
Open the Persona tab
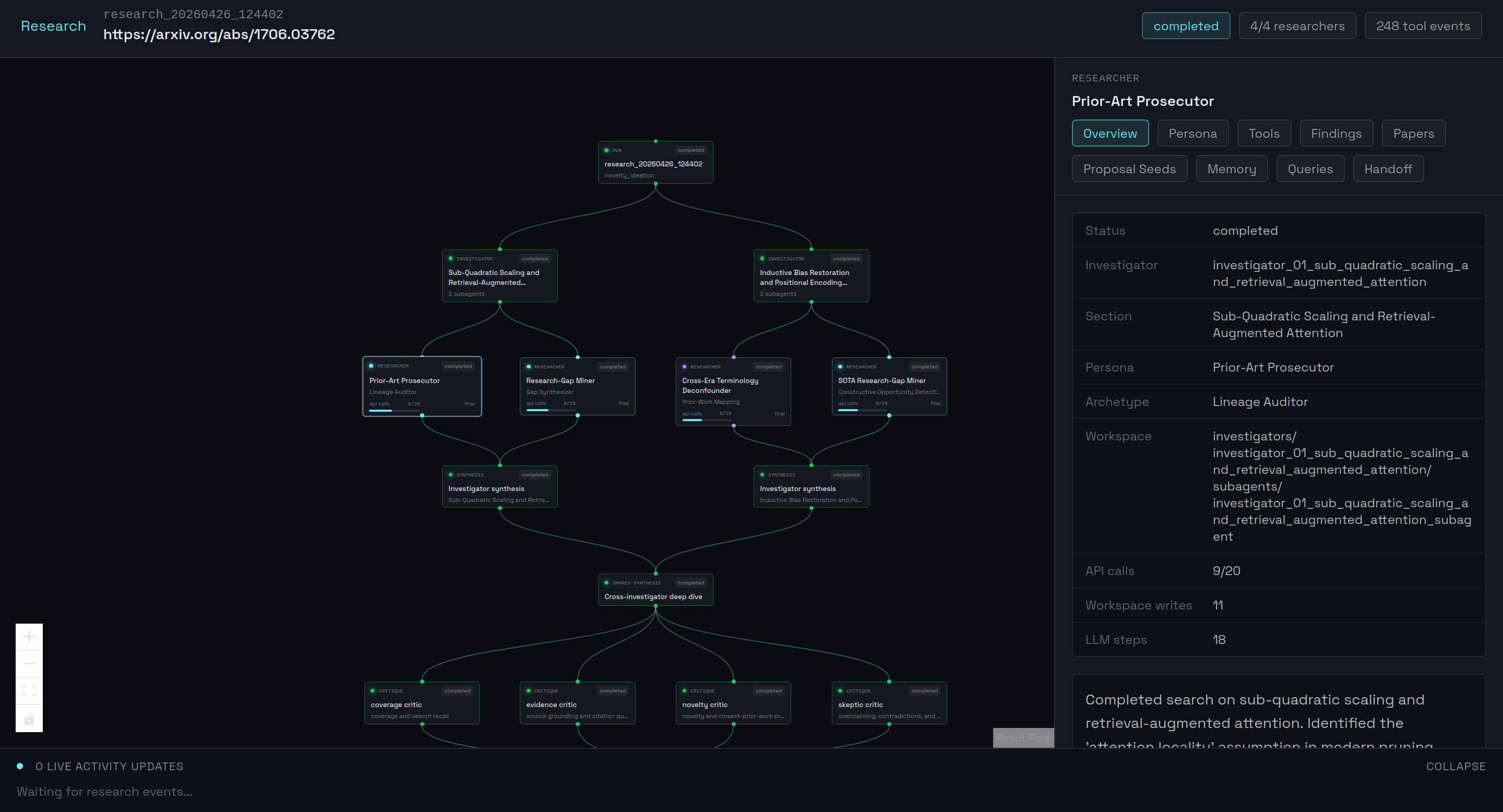[1192, 134]
